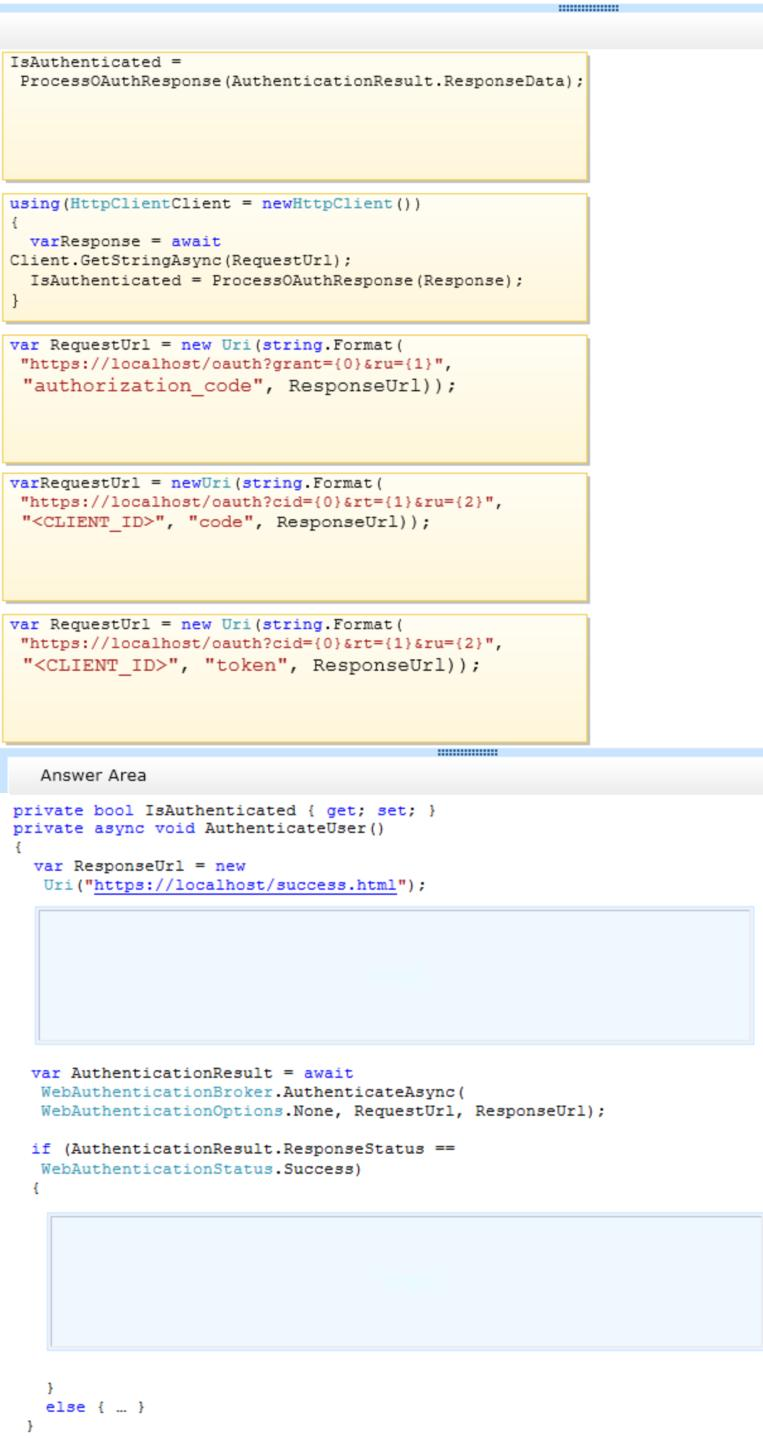This screenshot has height=1438, width=763.
Task: Click the else { … } line
Action: [x=96, y=1407]
